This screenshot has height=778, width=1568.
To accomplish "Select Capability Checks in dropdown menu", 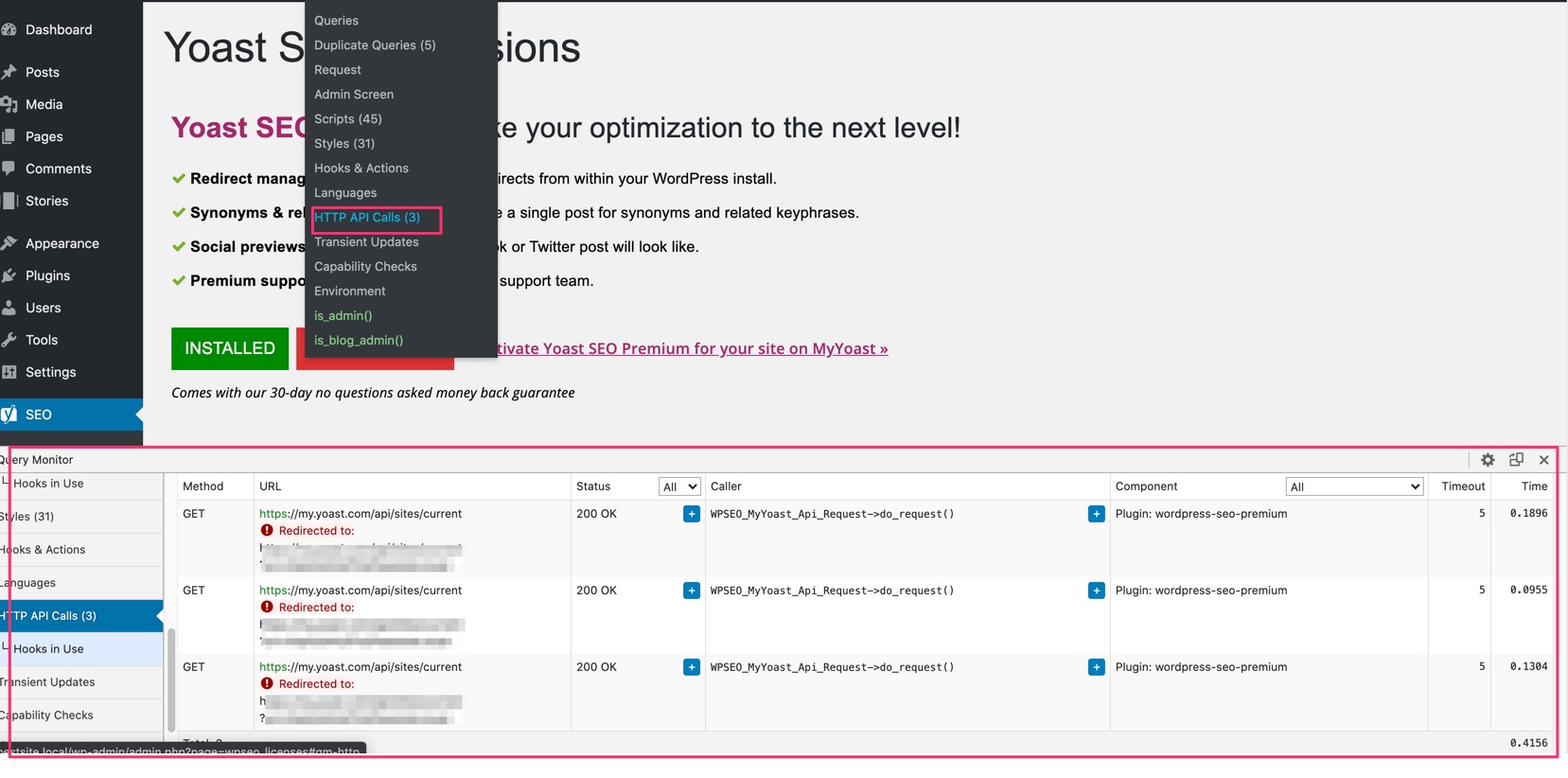I will (365, 267).
